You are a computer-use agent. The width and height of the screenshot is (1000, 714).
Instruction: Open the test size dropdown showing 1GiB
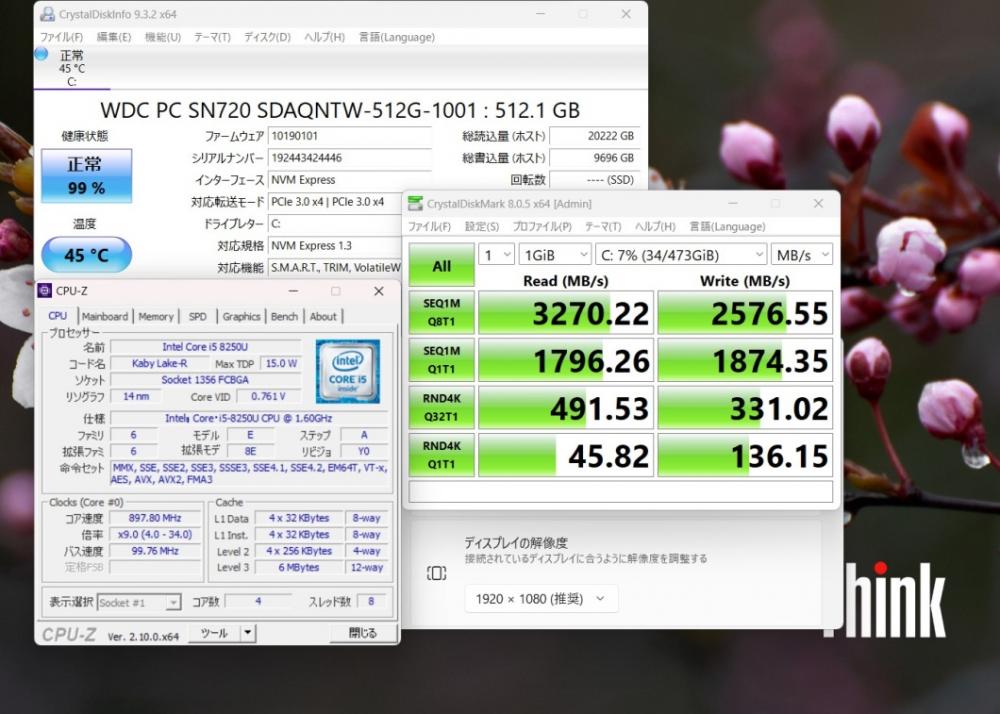point(555,255)
